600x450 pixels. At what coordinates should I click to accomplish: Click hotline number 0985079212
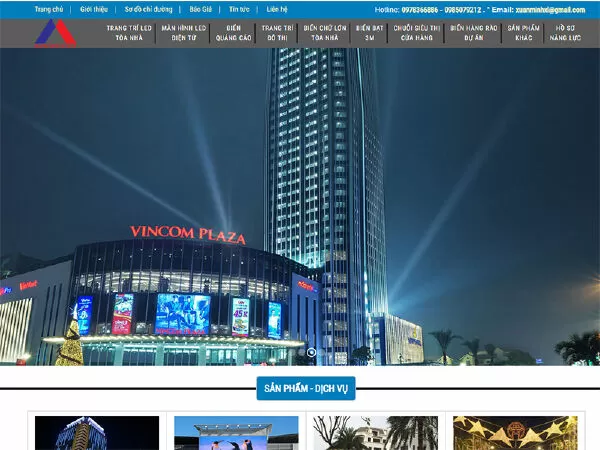[463, 10]
